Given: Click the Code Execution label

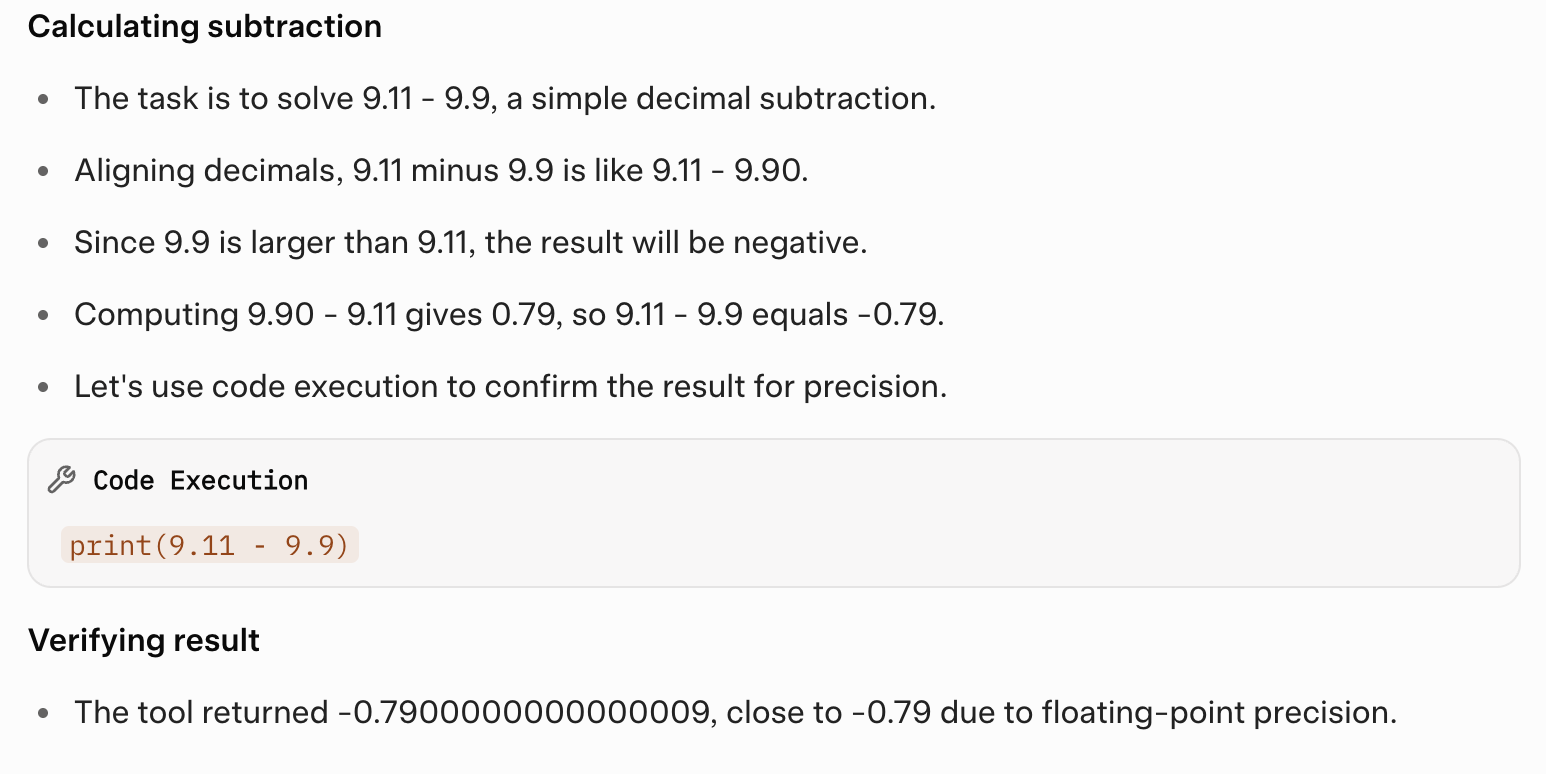Looking at the screenshot, I should tap(200, 481).
